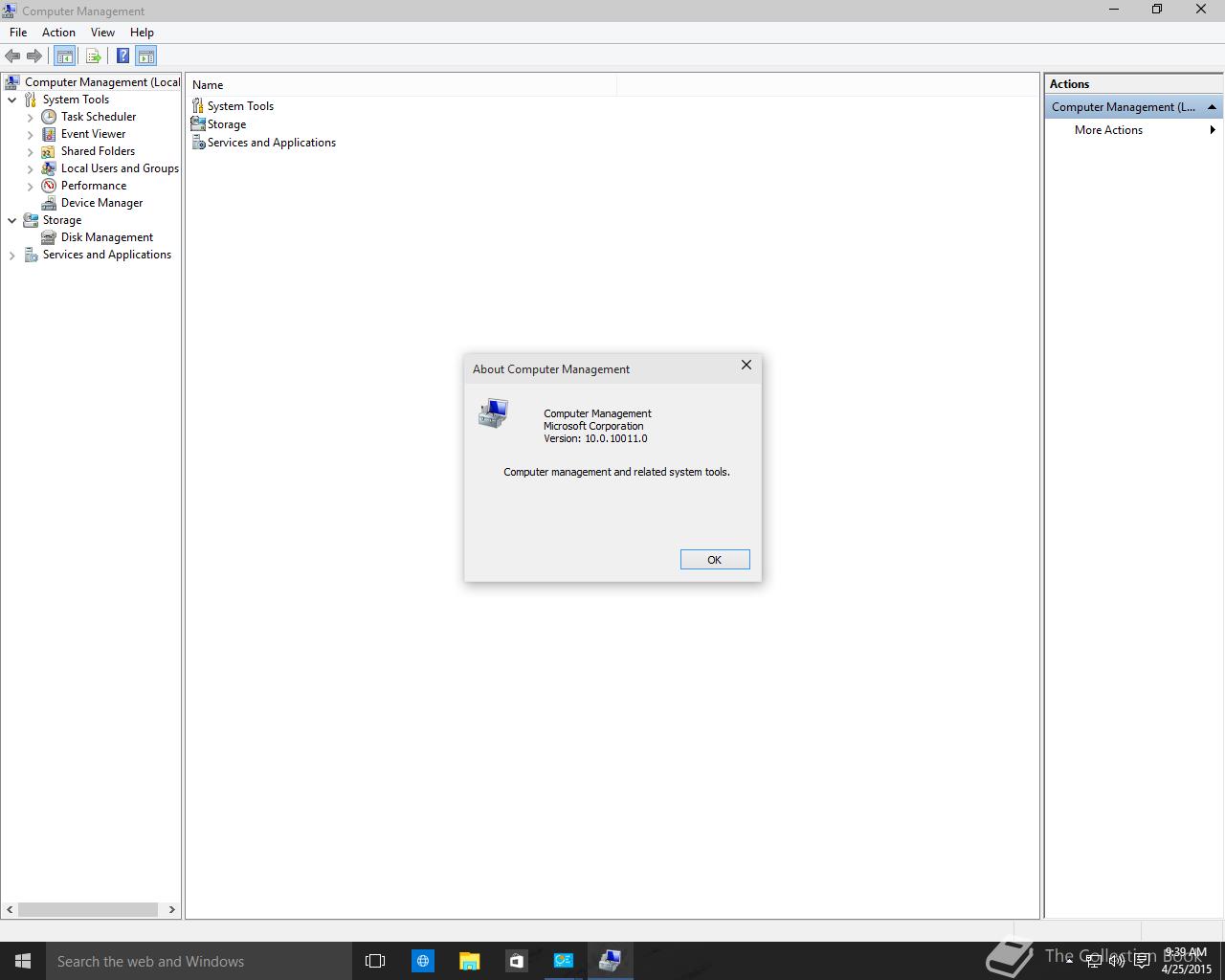Click the console tree scrollbar right arrow
This screenshot has width=1225, height=980.
coord(172,910)
